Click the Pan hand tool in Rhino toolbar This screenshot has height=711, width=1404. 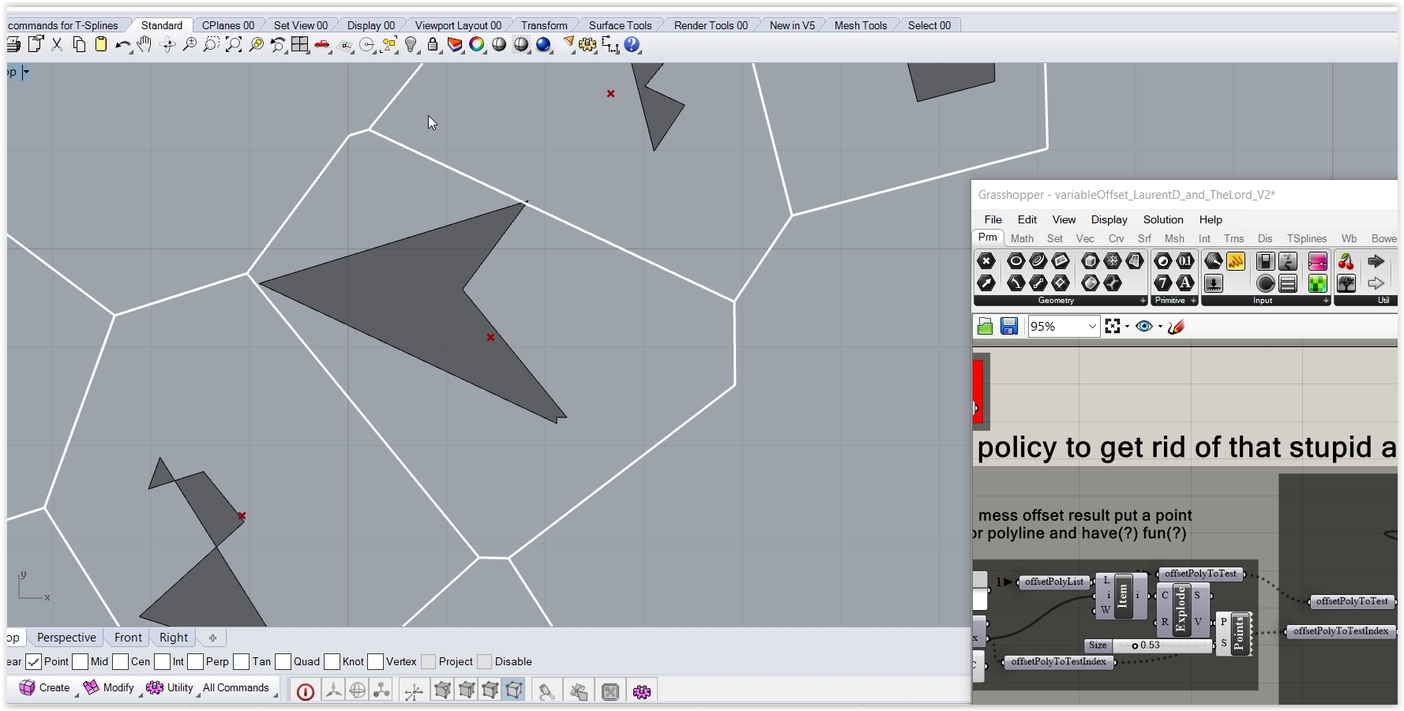[145, 45]
